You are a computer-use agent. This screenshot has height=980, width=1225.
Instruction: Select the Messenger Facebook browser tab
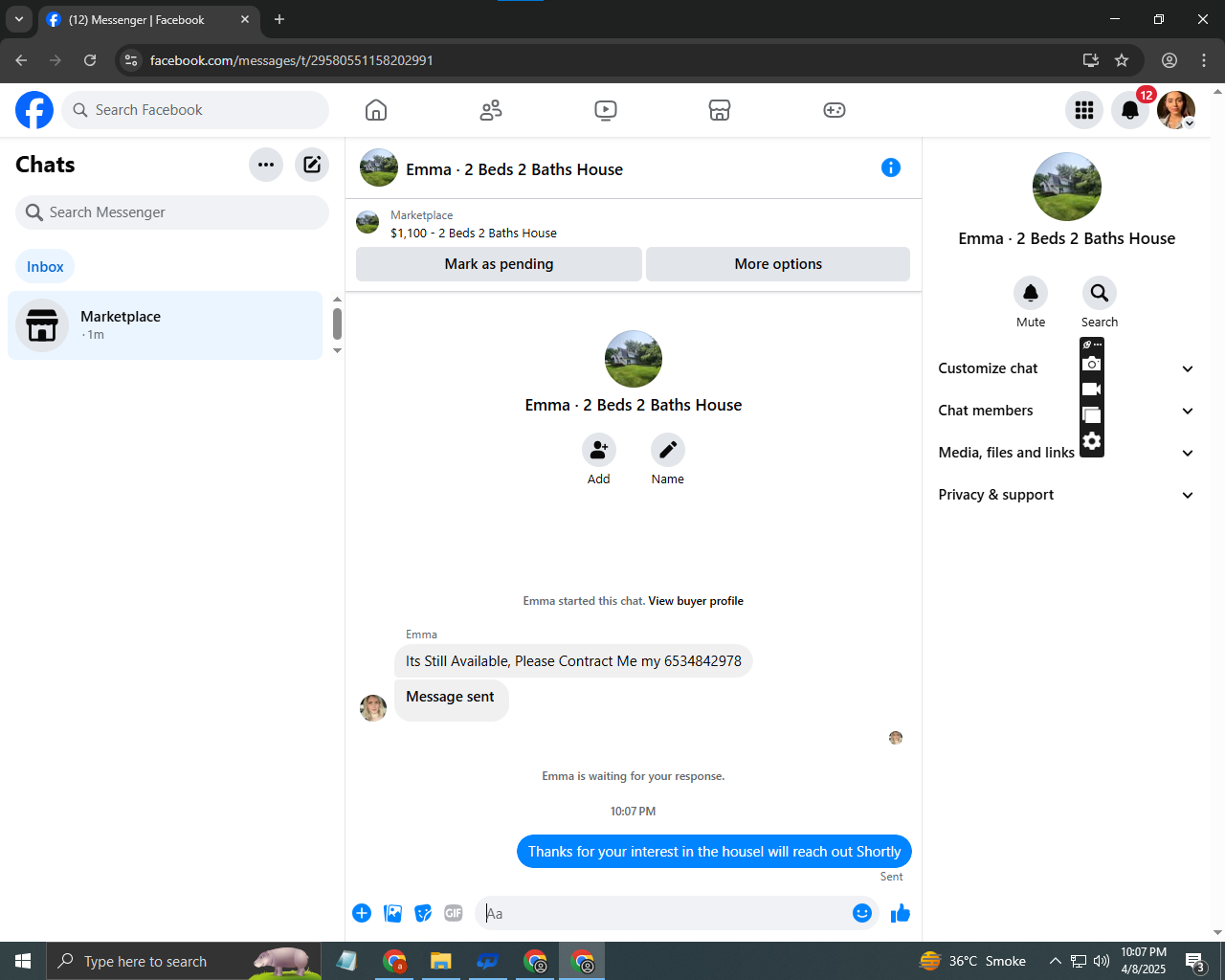(x=148, y=19)
